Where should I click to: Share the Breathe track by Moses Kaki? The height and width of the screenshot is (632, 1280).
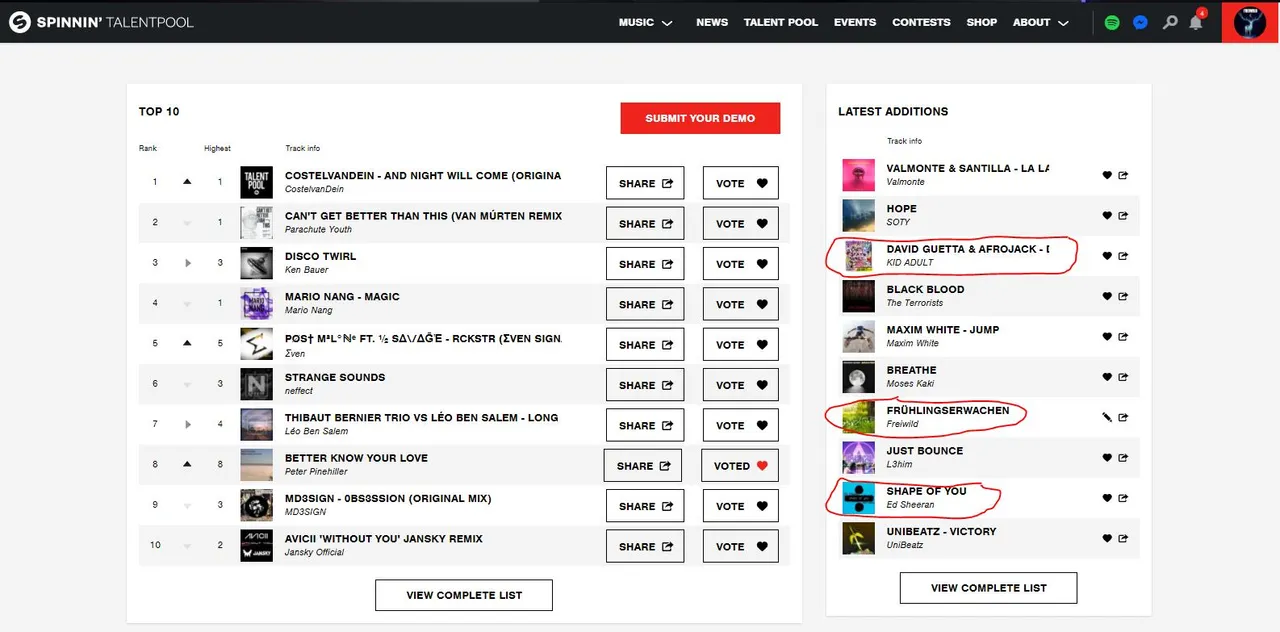(x=1123, y=377)
